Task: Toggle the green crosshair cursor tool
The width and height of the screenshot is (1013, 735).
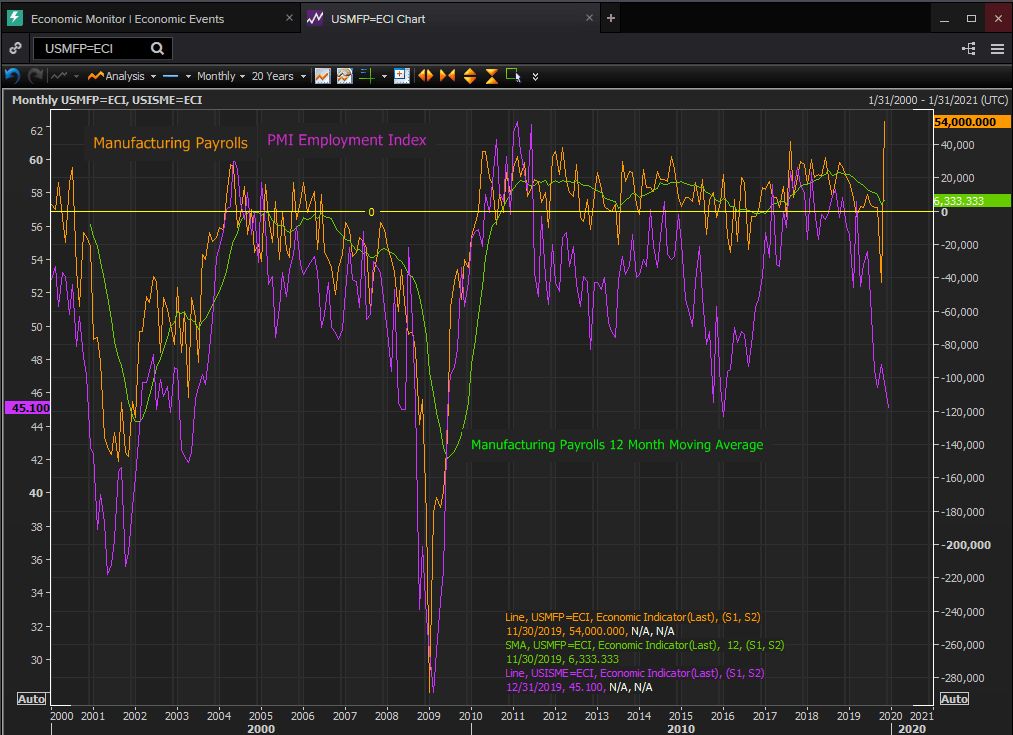Action: 368,76
